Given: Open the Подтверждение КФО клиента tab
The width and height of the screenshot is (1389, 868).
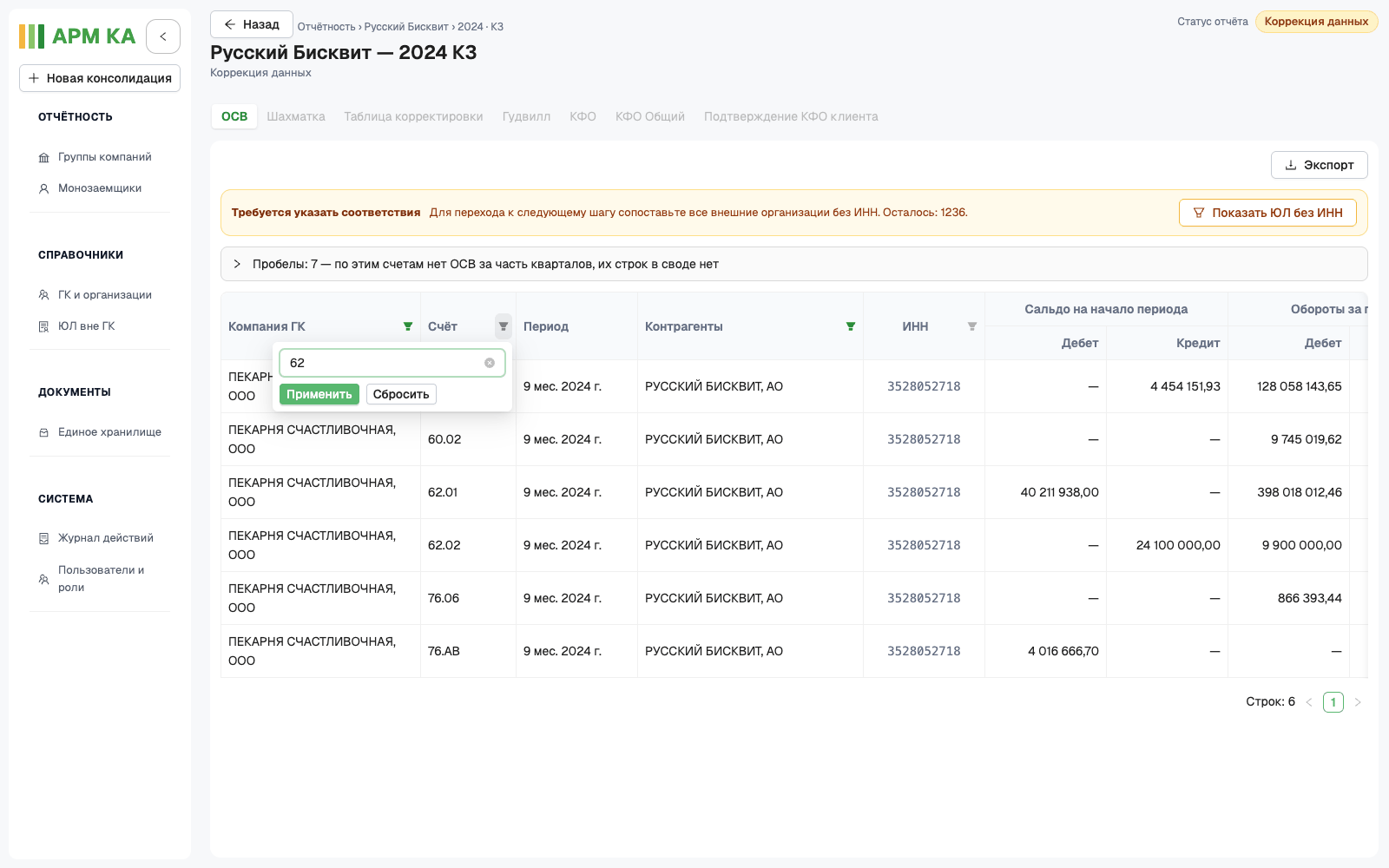Looking at the screenshot, I should tap(791, 116).
